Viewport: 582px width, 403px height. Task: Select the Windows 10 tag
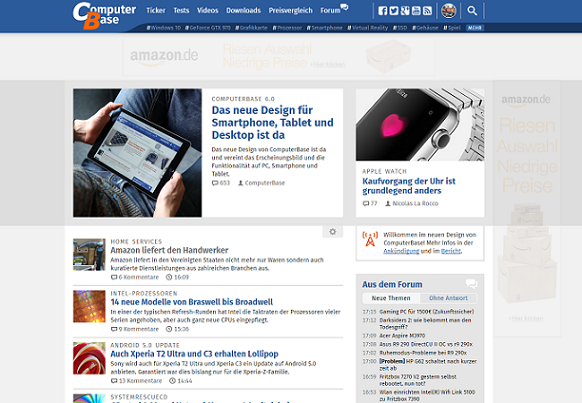tap(164, 28)
